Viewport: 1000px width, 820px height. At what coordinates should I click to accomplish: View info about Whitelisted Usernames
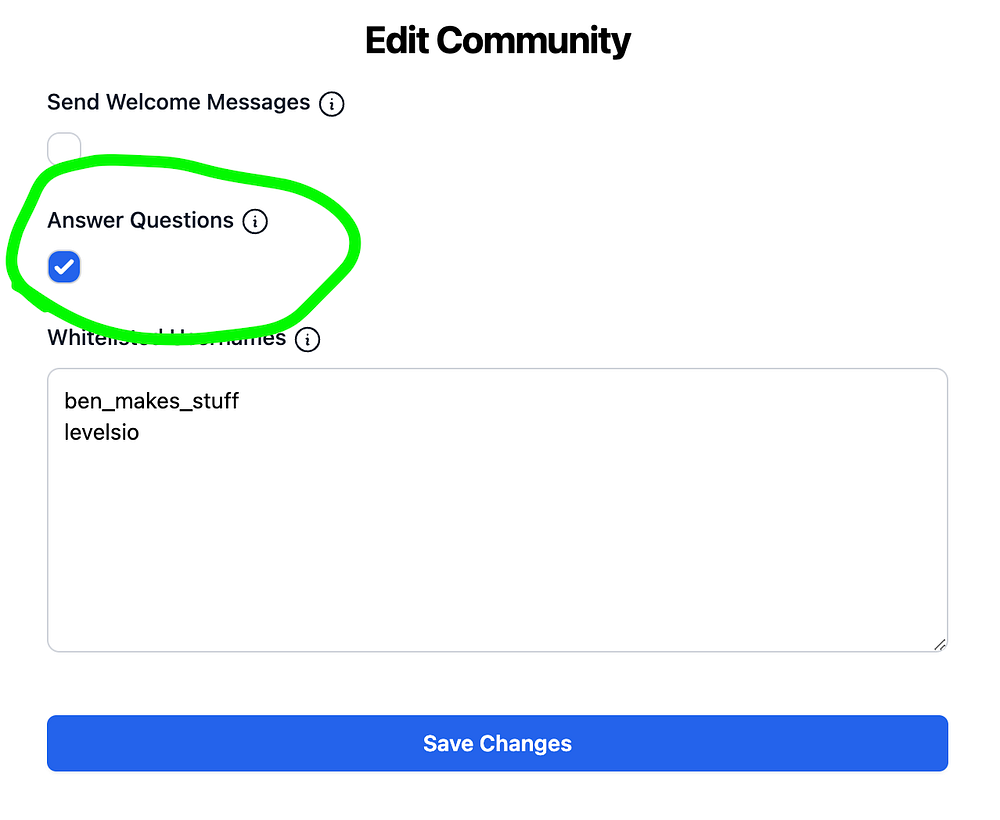tap(307, 339)
